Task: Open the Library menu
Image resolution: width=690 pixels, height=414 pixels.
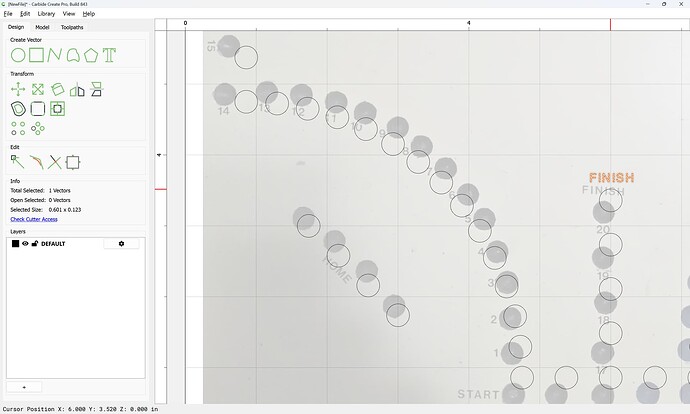Action: 46,14
